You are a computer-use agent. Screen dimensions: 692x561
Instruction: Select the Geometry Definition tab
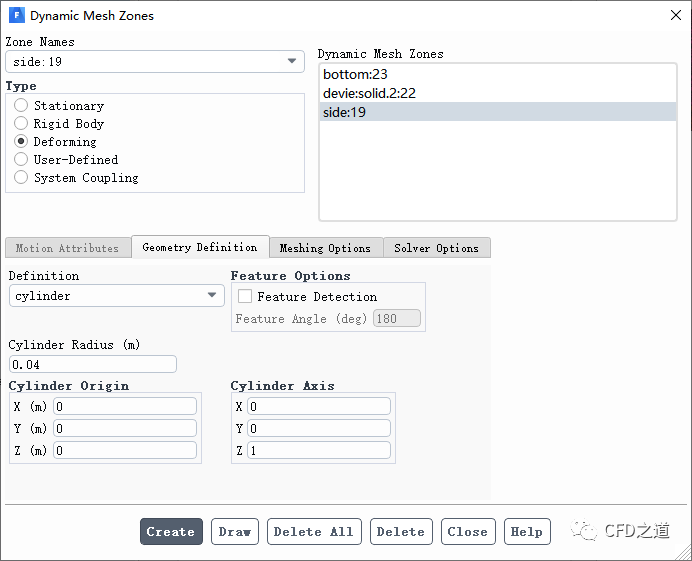click(x=199, y=247)
